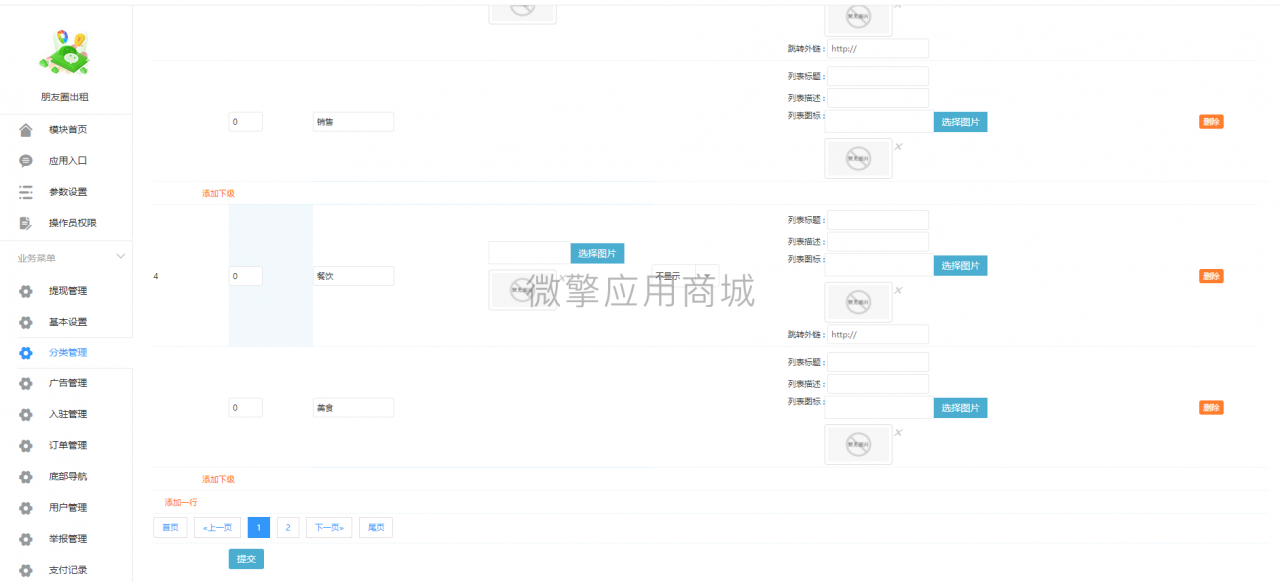
Task: Submit the form with 提交
Action: [246, 558]
